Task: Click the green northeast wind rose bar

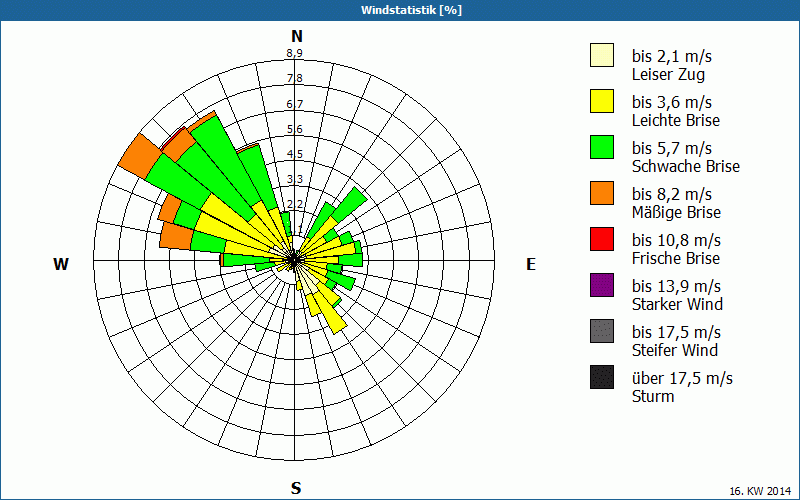Action: 350,203
